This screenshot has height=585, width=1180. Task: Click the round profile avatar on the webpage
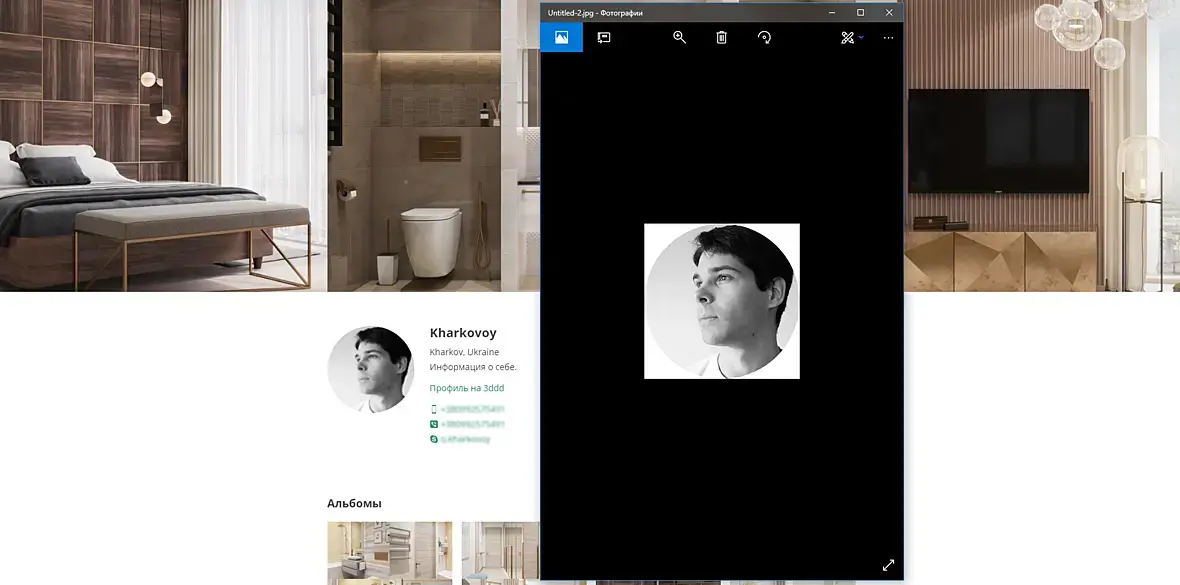(x=371, y=370)
